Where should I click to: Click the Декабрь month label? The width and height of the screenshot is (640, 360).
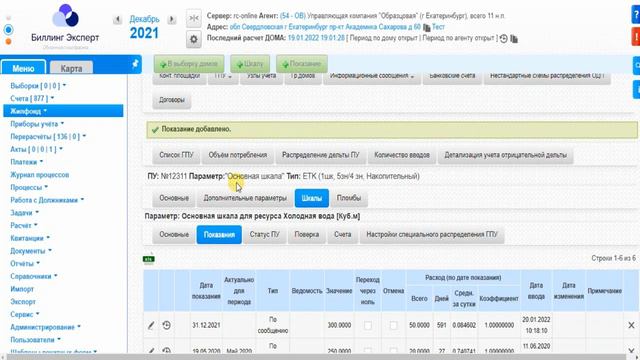[x=144, y=19]
